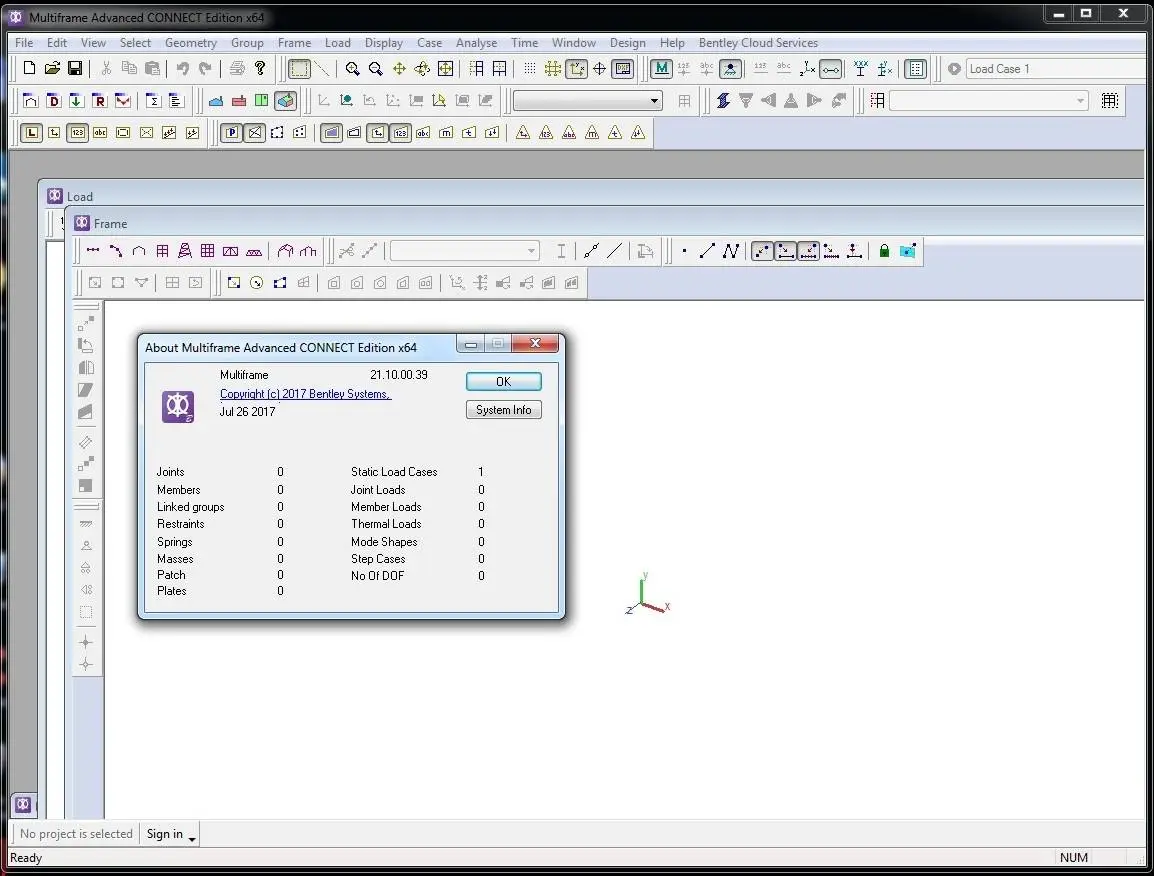Click the Zoom Out magnifier icon

pos(375,68)
